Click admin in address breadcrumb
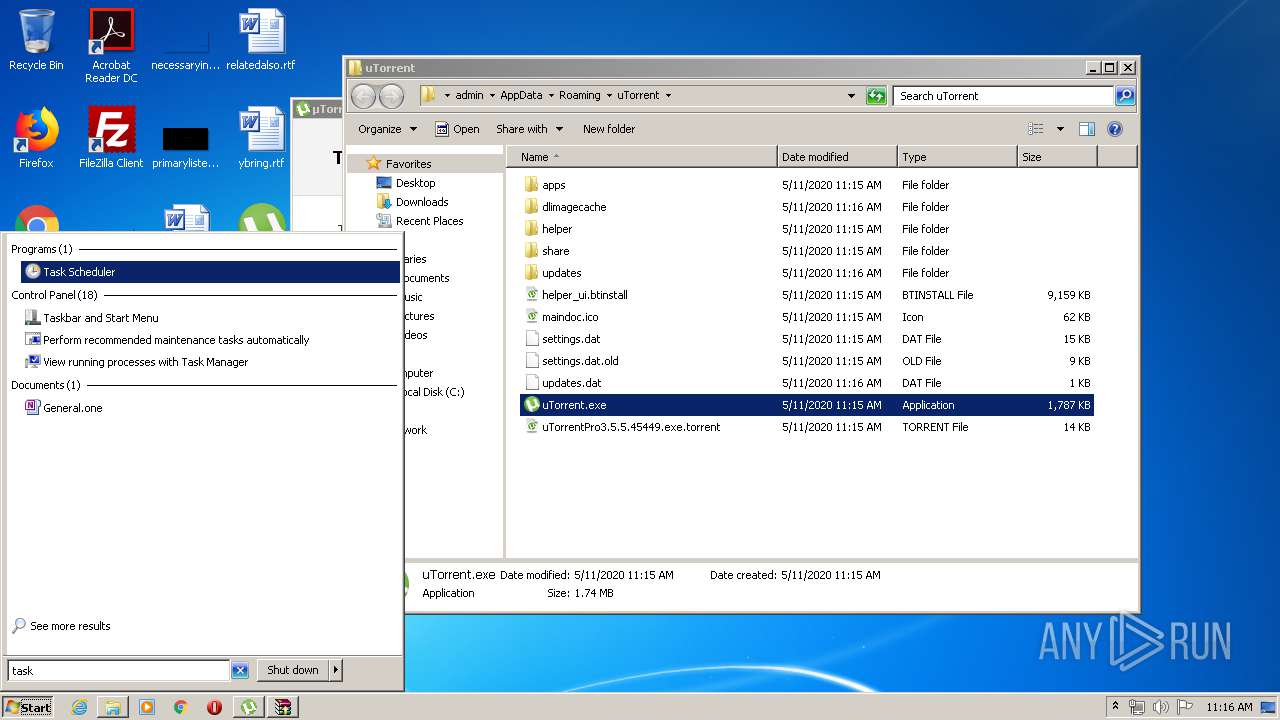This screenshot has height=720, width=1280. tap(469, 96)
